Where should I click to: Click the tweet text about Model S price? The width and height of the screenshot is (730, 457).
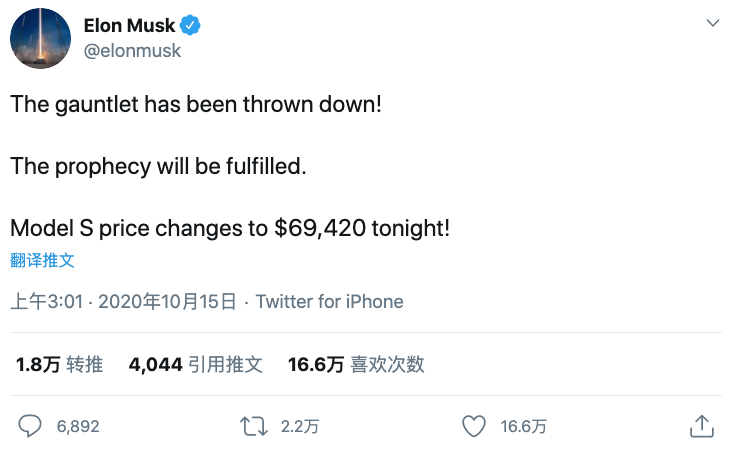click(230, 228)
